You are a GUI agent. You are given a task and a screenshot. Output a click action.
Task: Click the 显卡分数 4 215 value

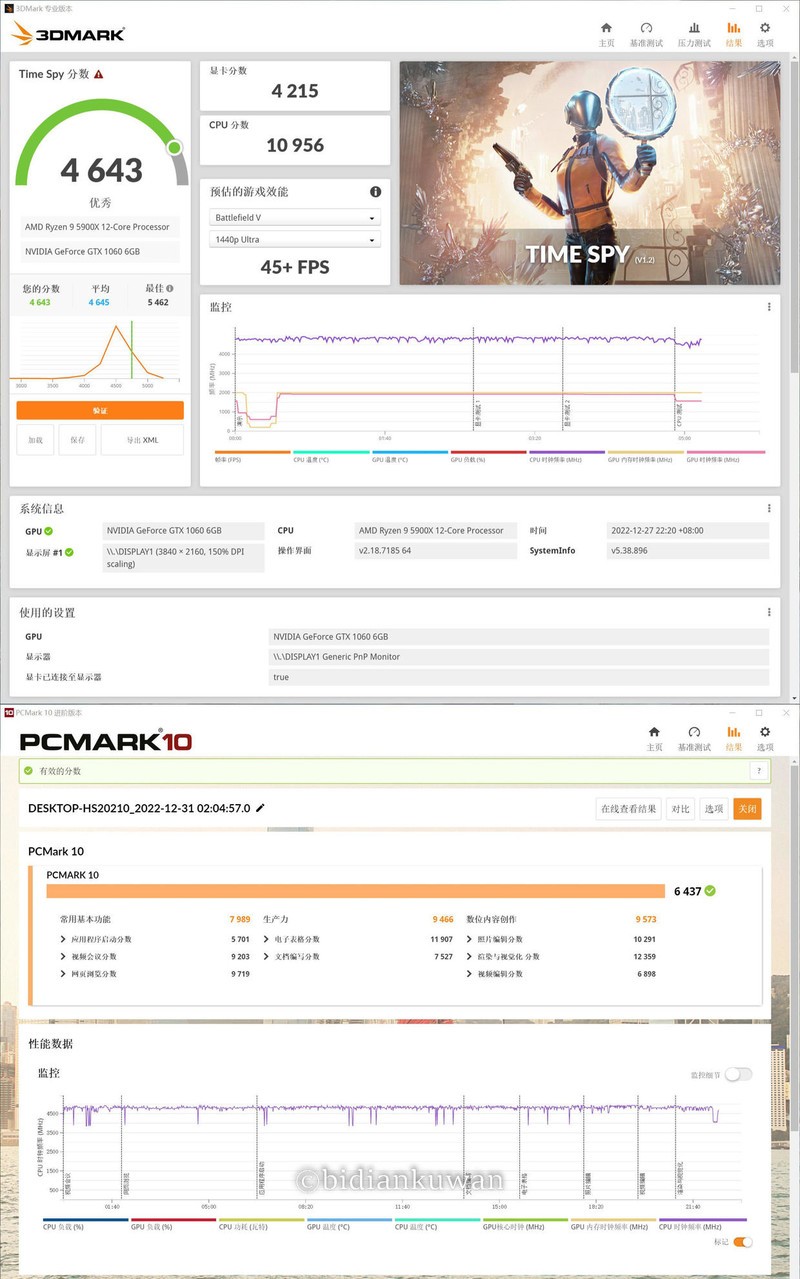tap(295, 91)
